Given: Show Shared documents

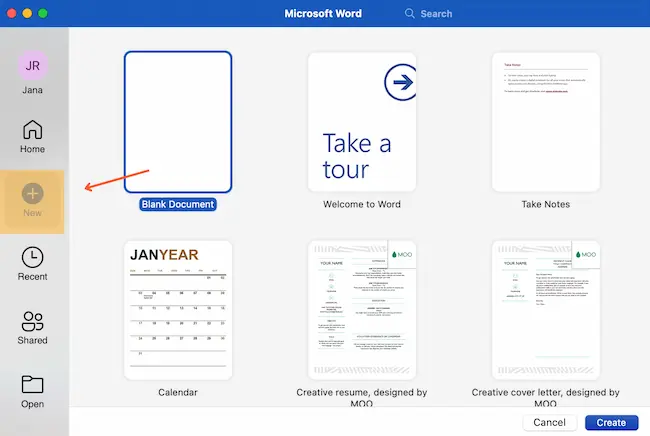Looking at the screenshot, I should click(x=32, y=328).
